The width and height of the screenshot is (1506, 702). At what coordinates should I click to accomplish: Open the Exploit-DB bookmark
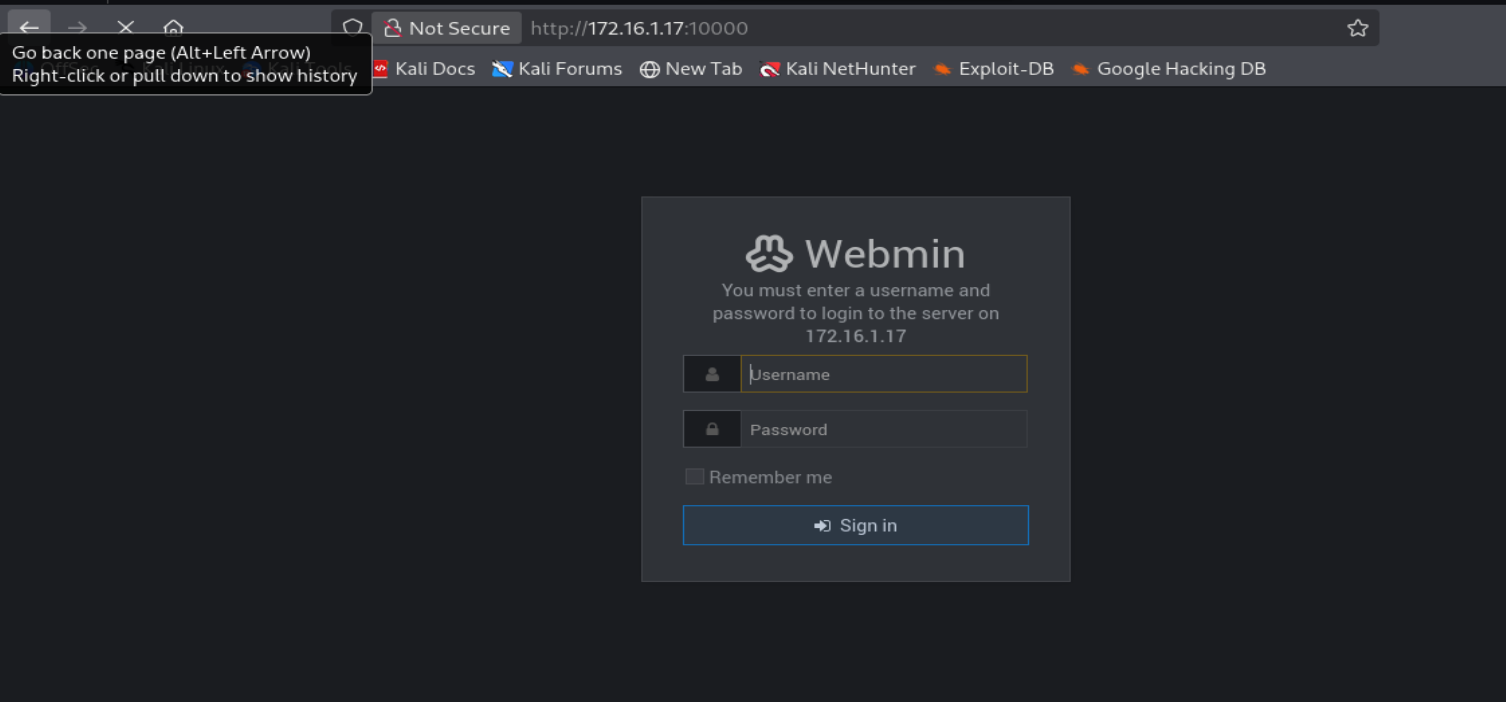tap(993, 69)
